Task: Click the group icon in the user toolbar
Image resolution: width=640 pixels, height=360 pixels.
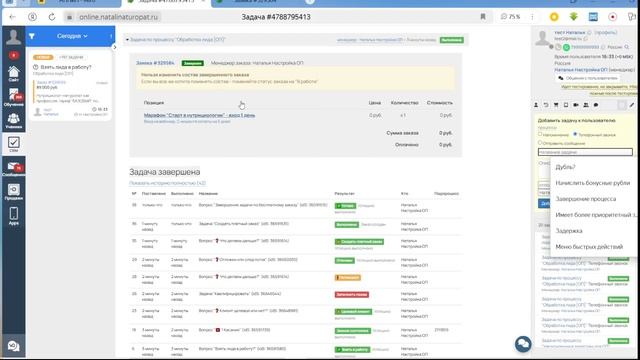Action: point(586,105)
